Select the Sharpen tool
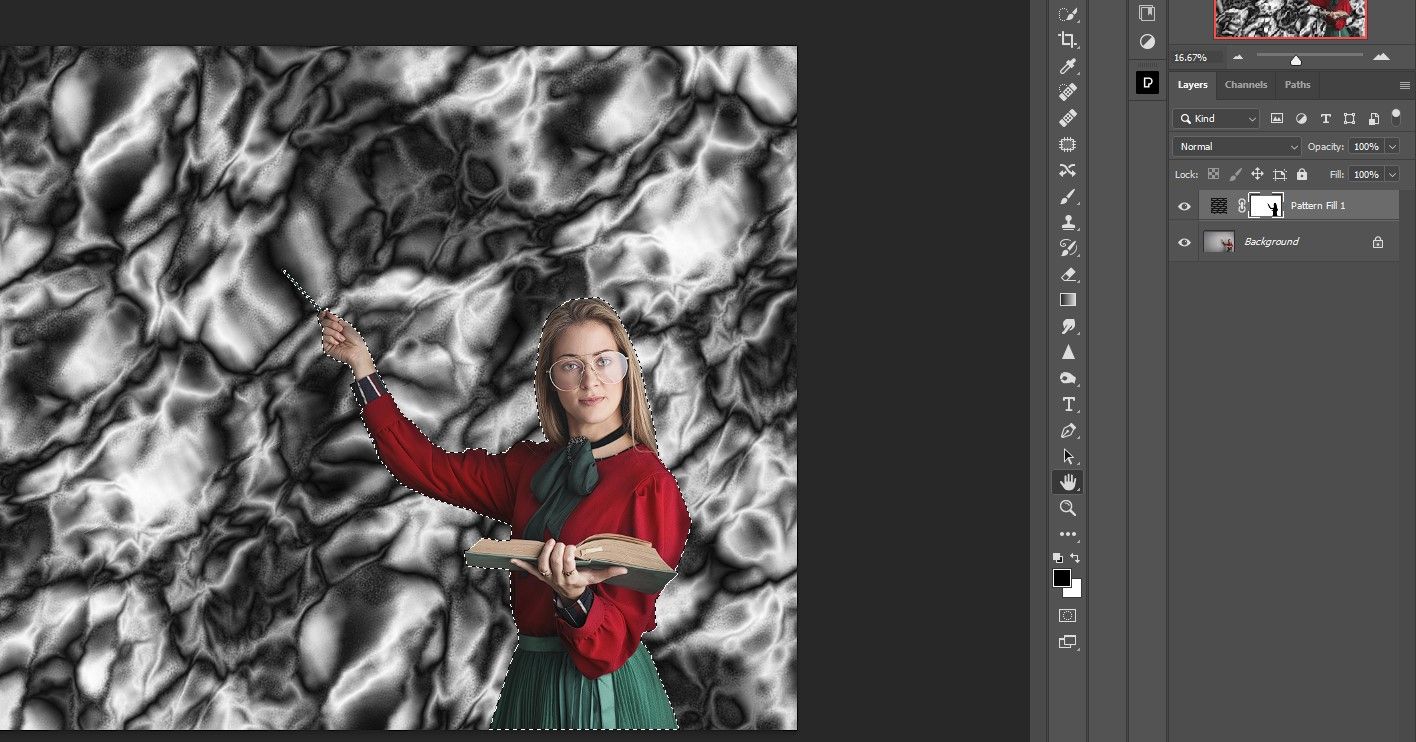Image resolution: width=1416 pixels, height=742 pixels. pyautogui.click(x=1068, y=352)
